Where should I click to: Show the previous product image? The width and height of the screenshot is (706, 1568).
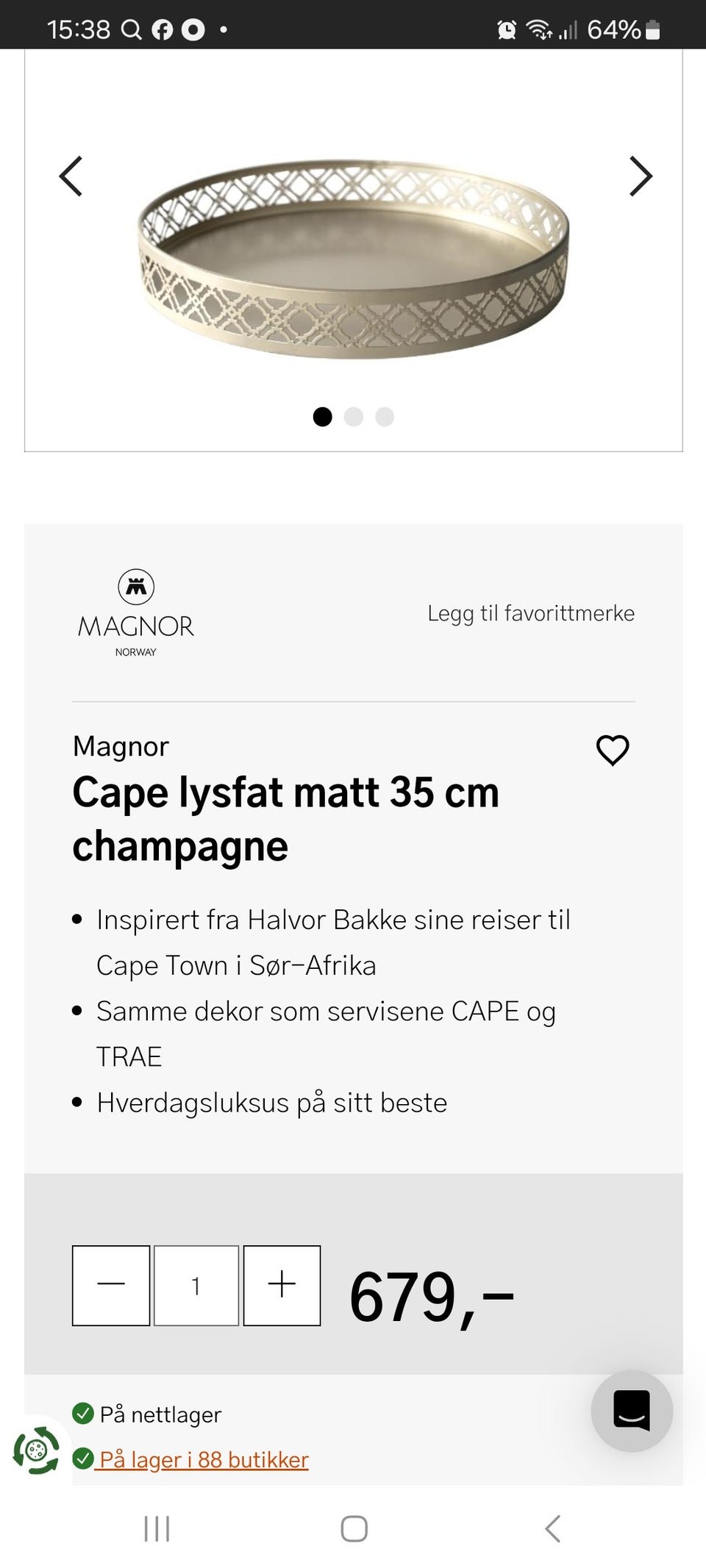click(71, 176)
